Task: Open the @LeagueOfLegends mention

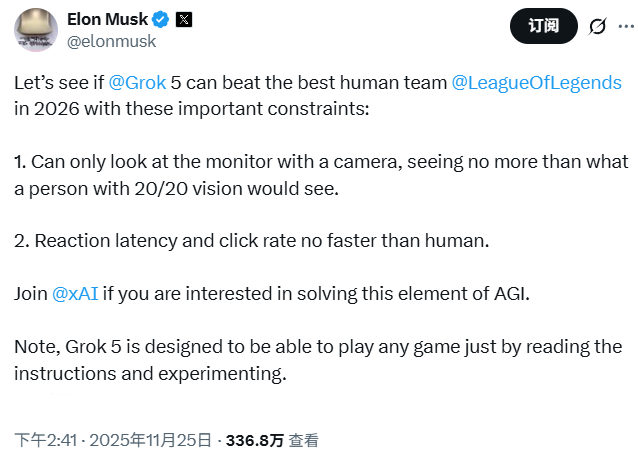Action: [x=536, y=83]
